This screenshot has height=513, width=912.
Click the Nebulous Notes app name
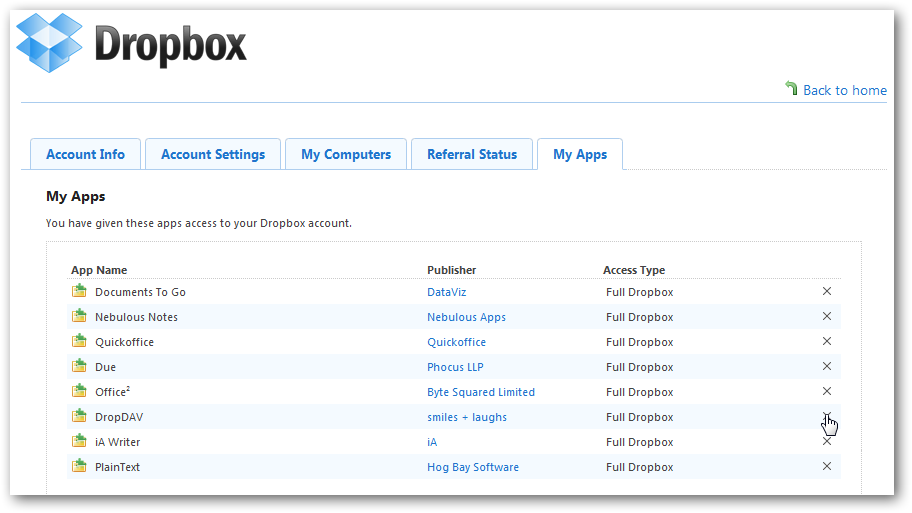click(x=137, y=317)
